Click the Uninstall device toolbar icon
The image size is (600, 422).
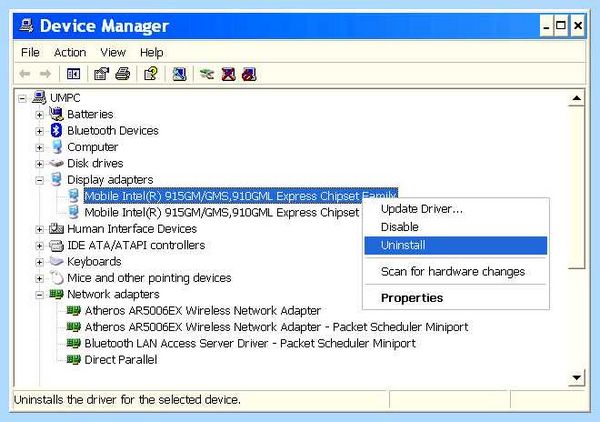249,73
